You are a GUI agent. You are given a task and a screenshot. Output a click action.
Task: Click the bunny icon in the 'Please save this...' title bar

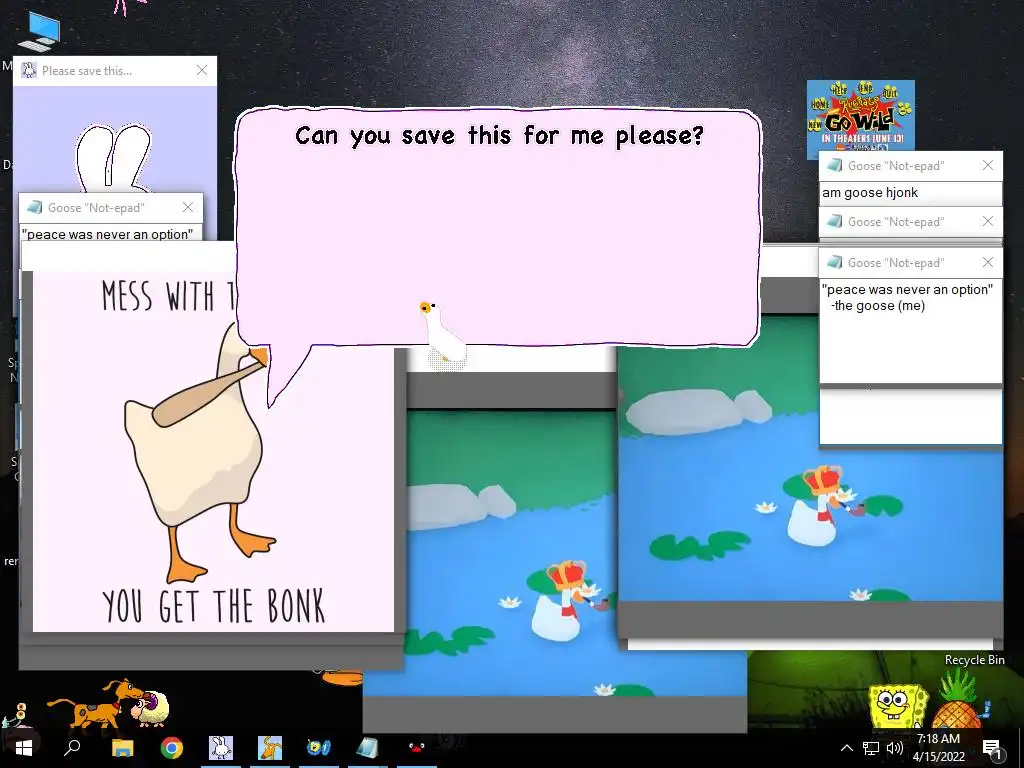tap(29, 70)
